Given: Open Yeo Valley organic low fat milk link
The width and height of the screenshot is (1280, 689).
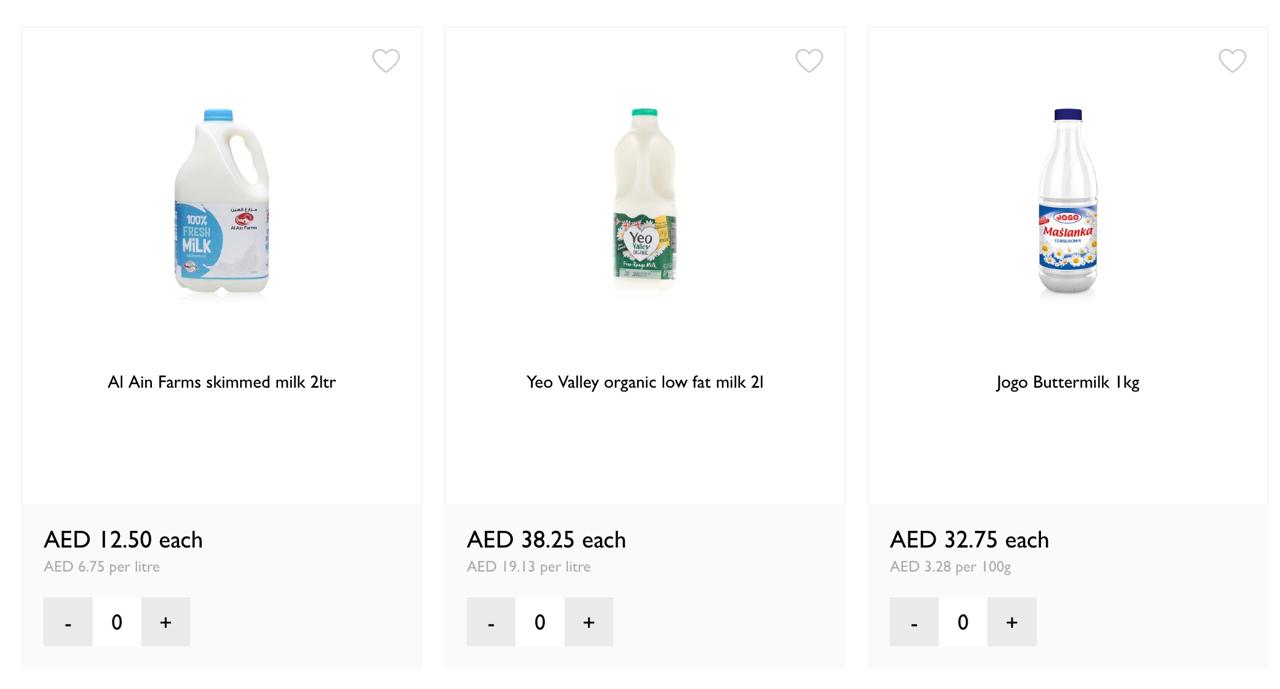Looking at the screenshot, I should coord(645,382).
